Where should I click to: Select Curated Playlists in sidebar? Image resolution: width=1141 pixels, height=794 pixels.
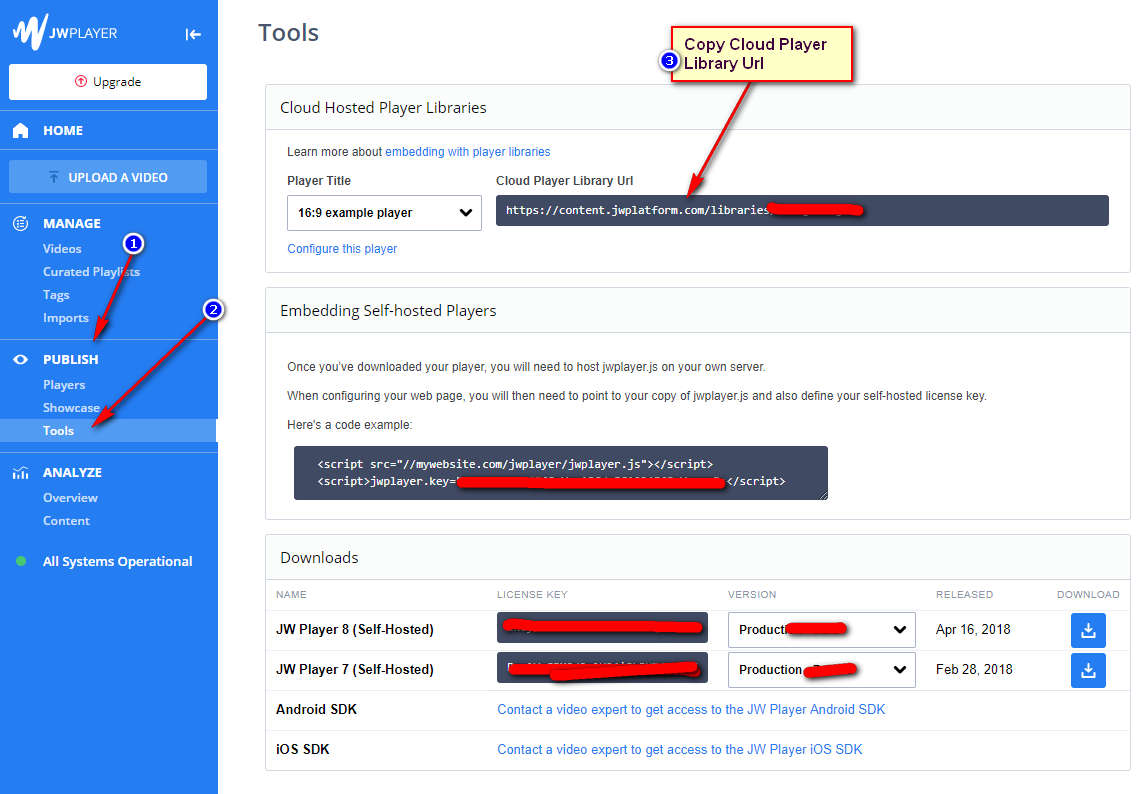91,272
